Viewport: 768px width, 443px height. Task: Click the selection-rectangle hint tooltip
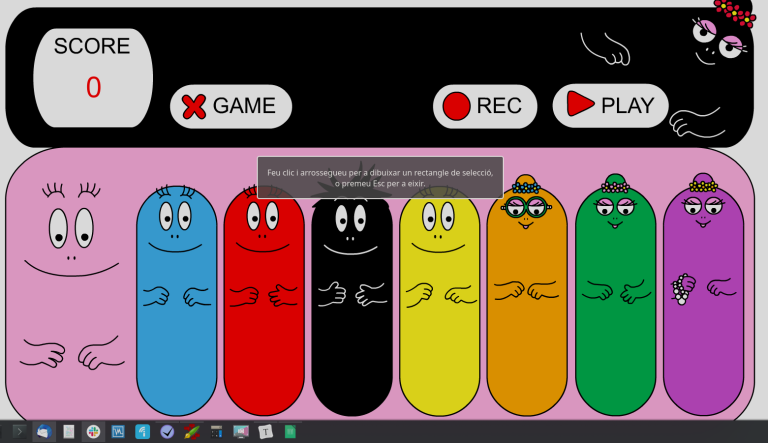coord(380,177)
